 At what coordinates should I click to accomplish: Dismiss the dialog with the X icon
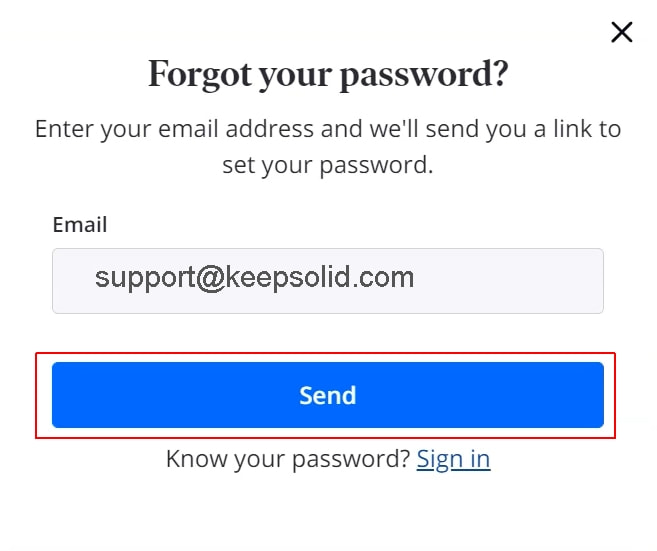tap(621, 33)
